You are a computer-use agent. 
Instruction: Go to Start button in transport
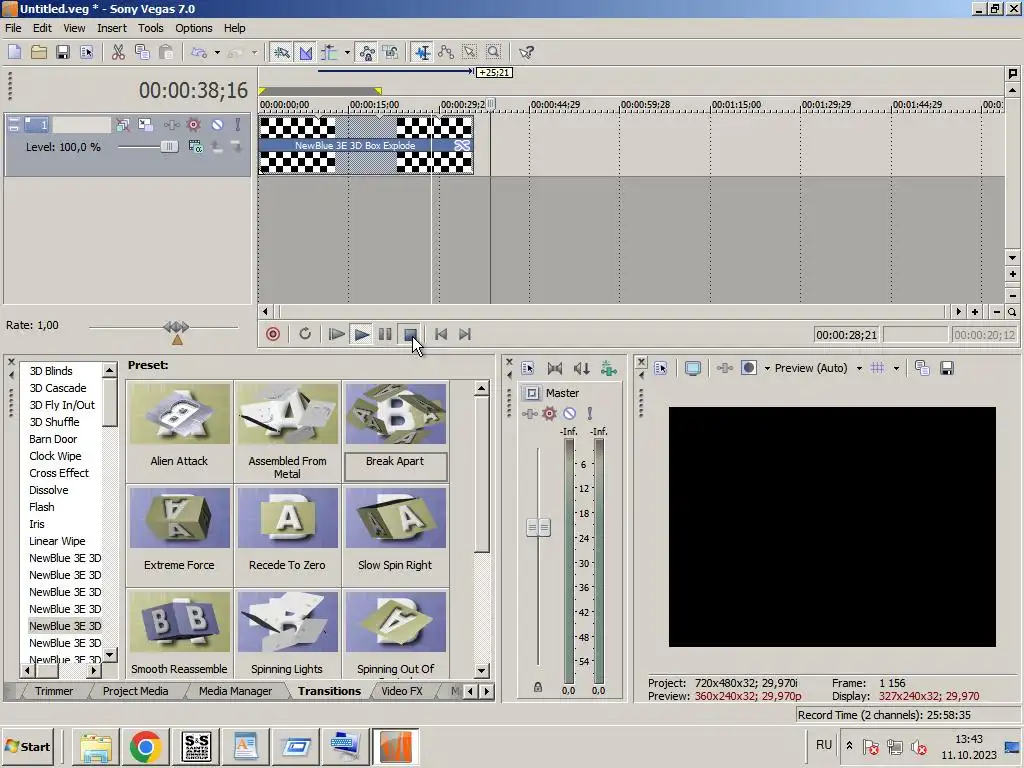pyautogui.click(x=441, y=334)
